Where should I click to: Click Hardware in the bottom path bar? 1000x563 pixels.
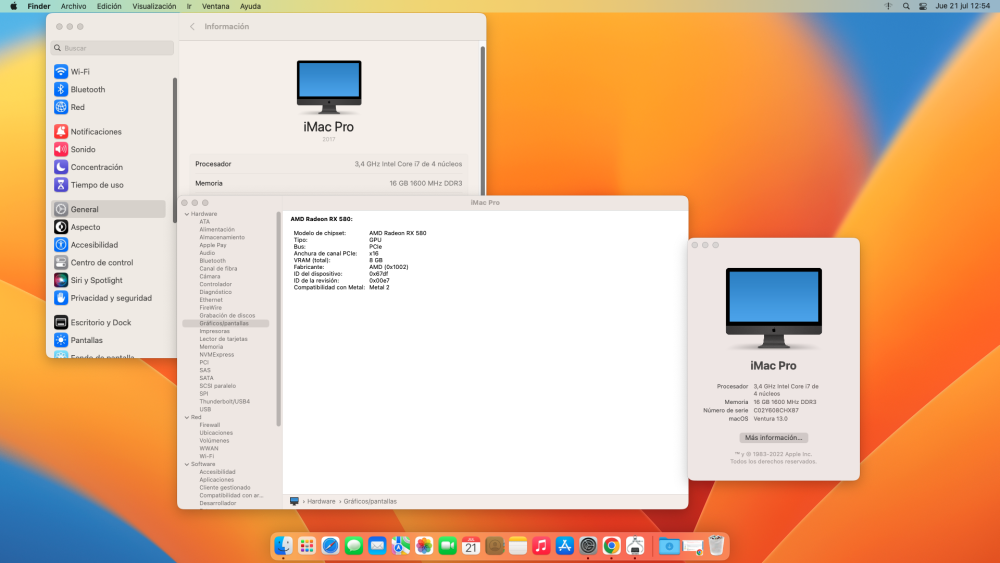point(321,501)
